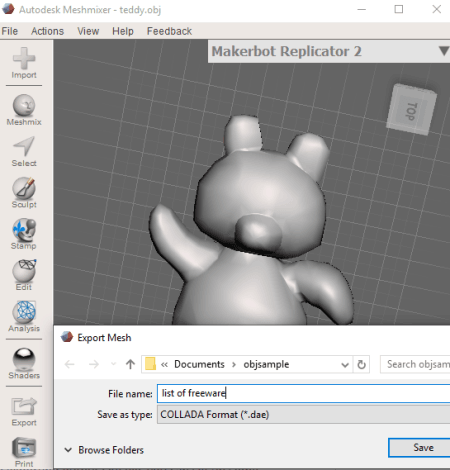Go back in Export Mesh dialog
The image size is (450, 470).
[70, 364]
